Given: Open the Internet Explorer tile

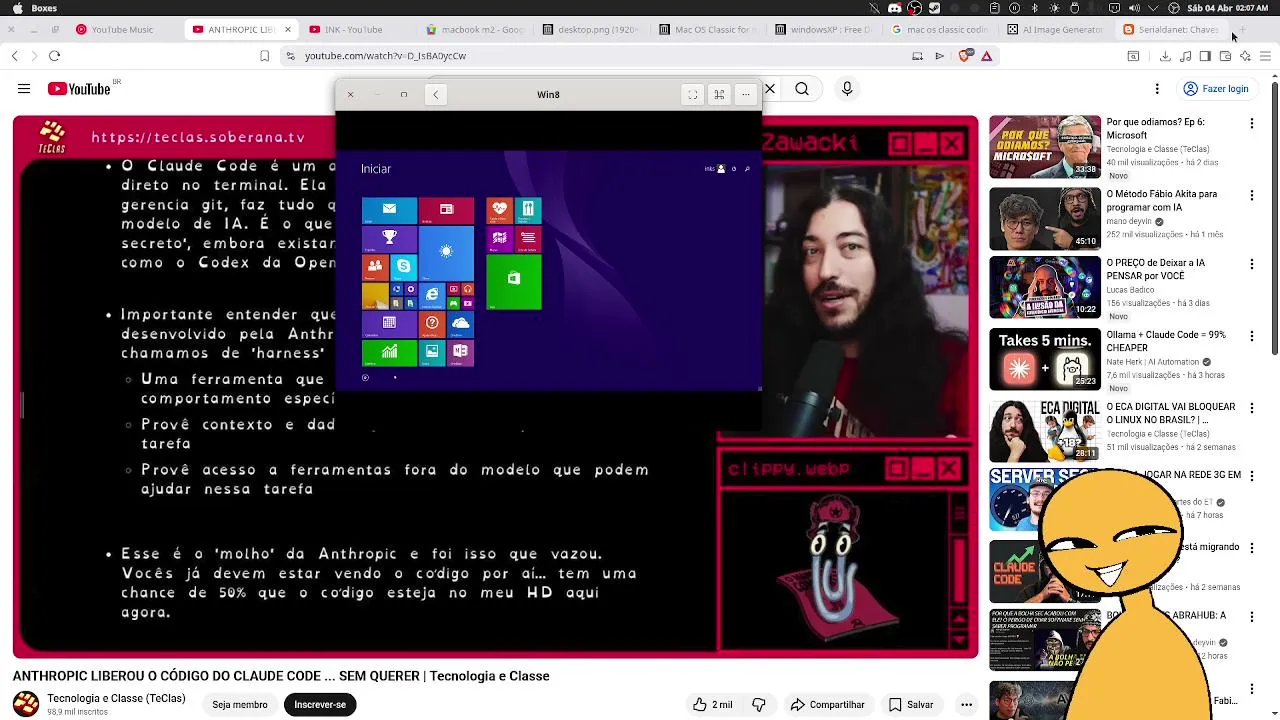Looking at the screenshot, I should pyautogui.click(x=432, y=294).
